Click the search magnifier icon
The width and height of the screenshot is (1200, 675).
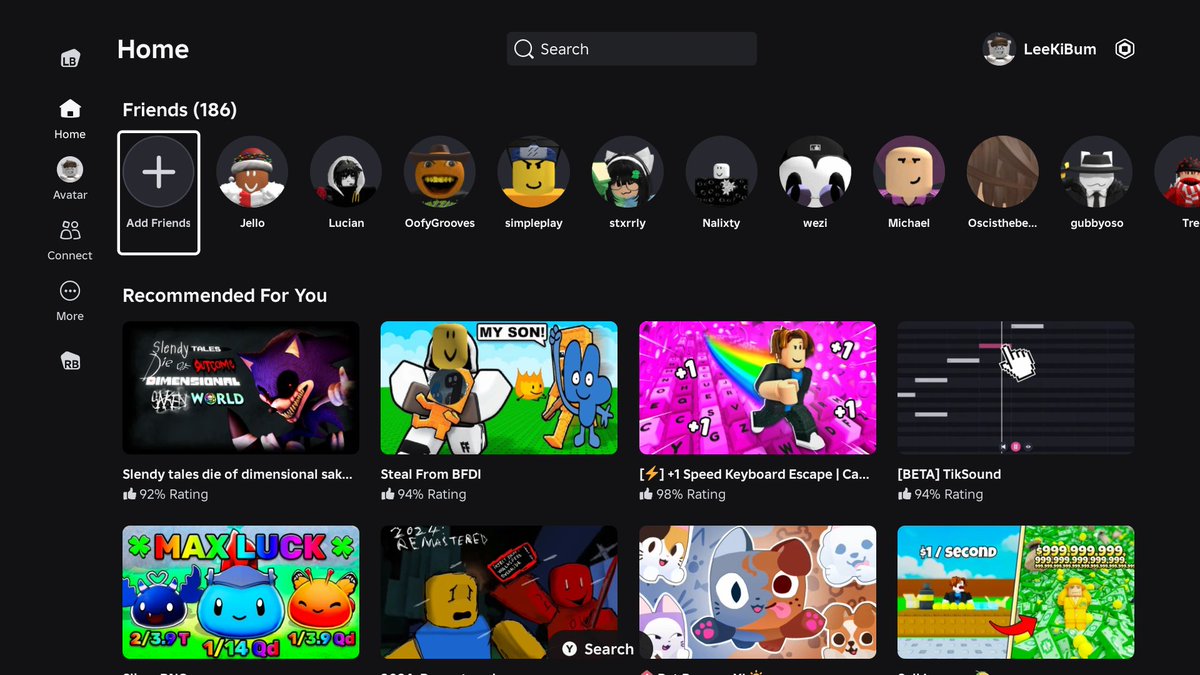click(524, 49)
